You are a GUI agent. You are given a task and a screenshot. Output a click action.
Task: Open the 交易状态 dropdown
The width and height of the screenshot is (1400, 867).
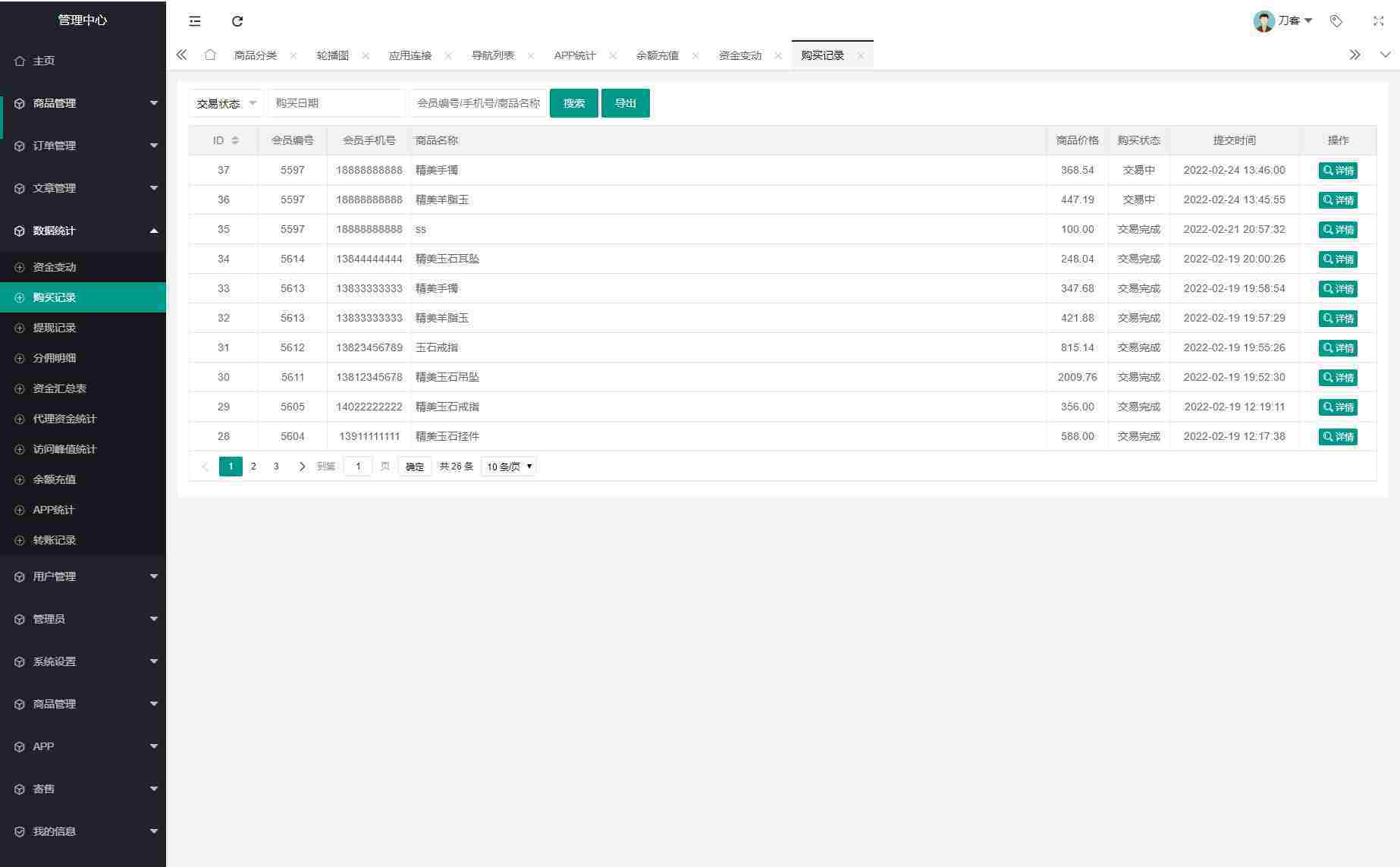226,103
